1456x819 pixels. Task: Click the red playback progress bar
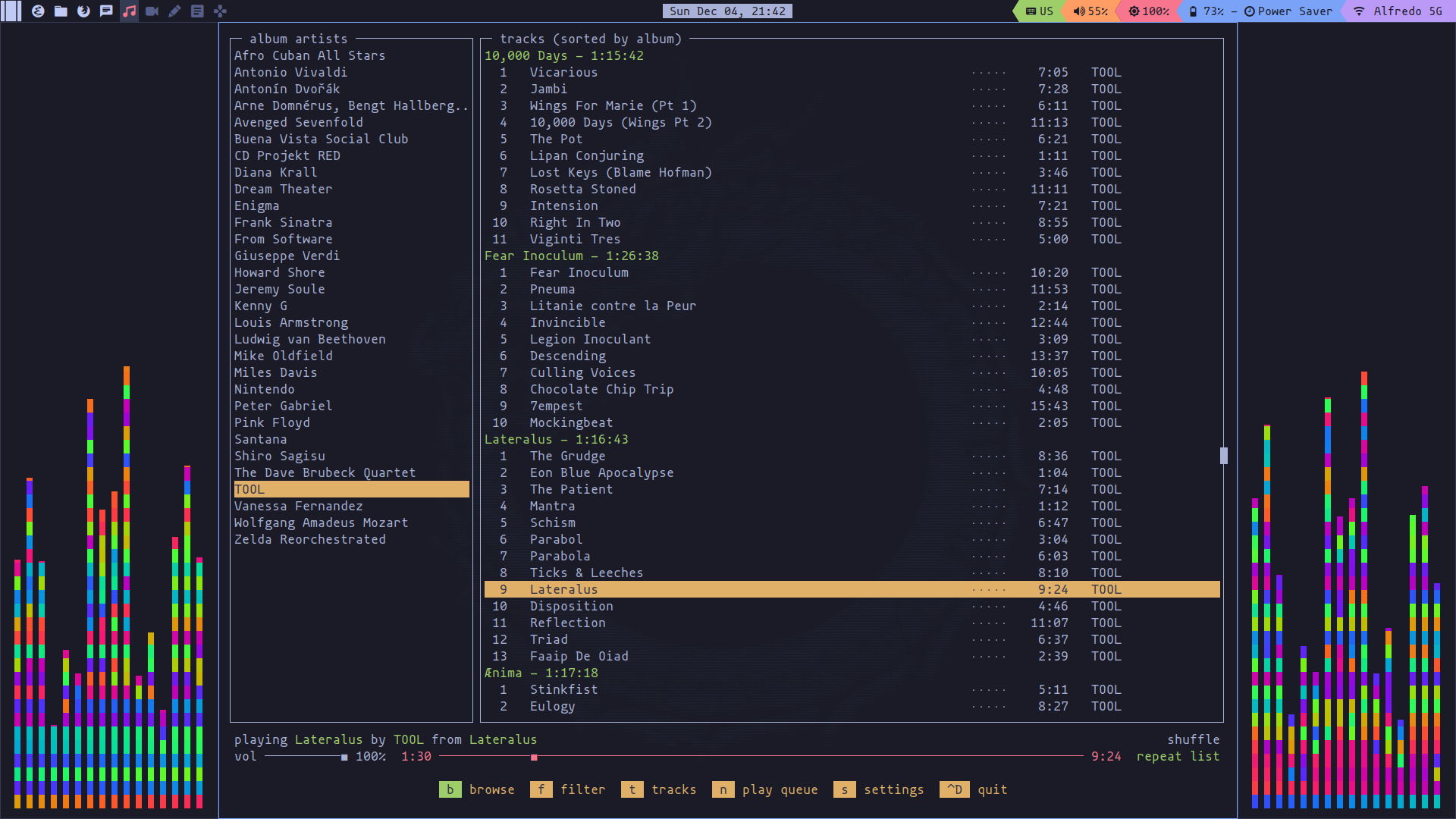[761, 757]
